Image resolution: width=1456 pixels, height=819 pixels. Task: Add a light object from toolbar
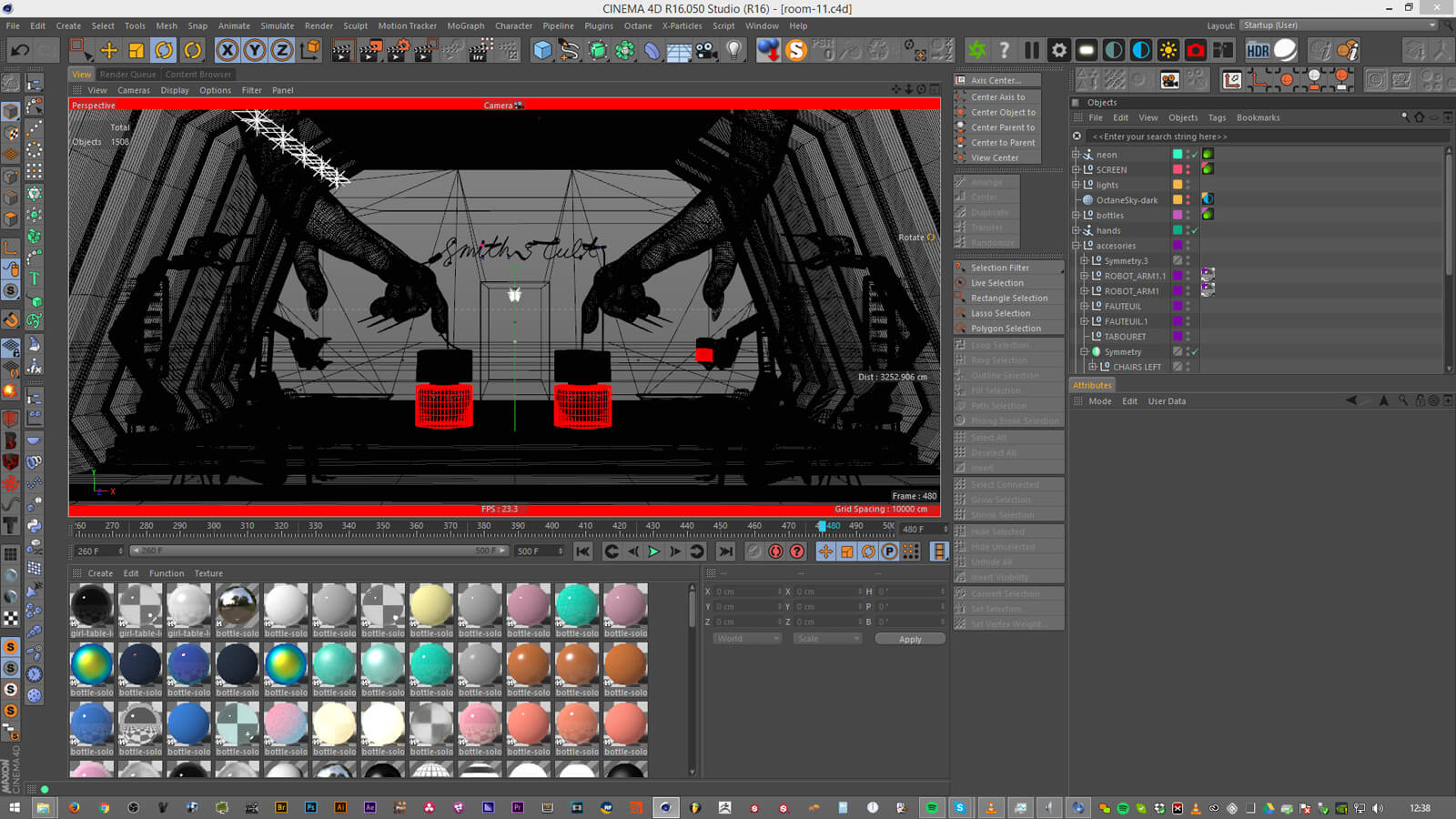click(x=734, y=50)
